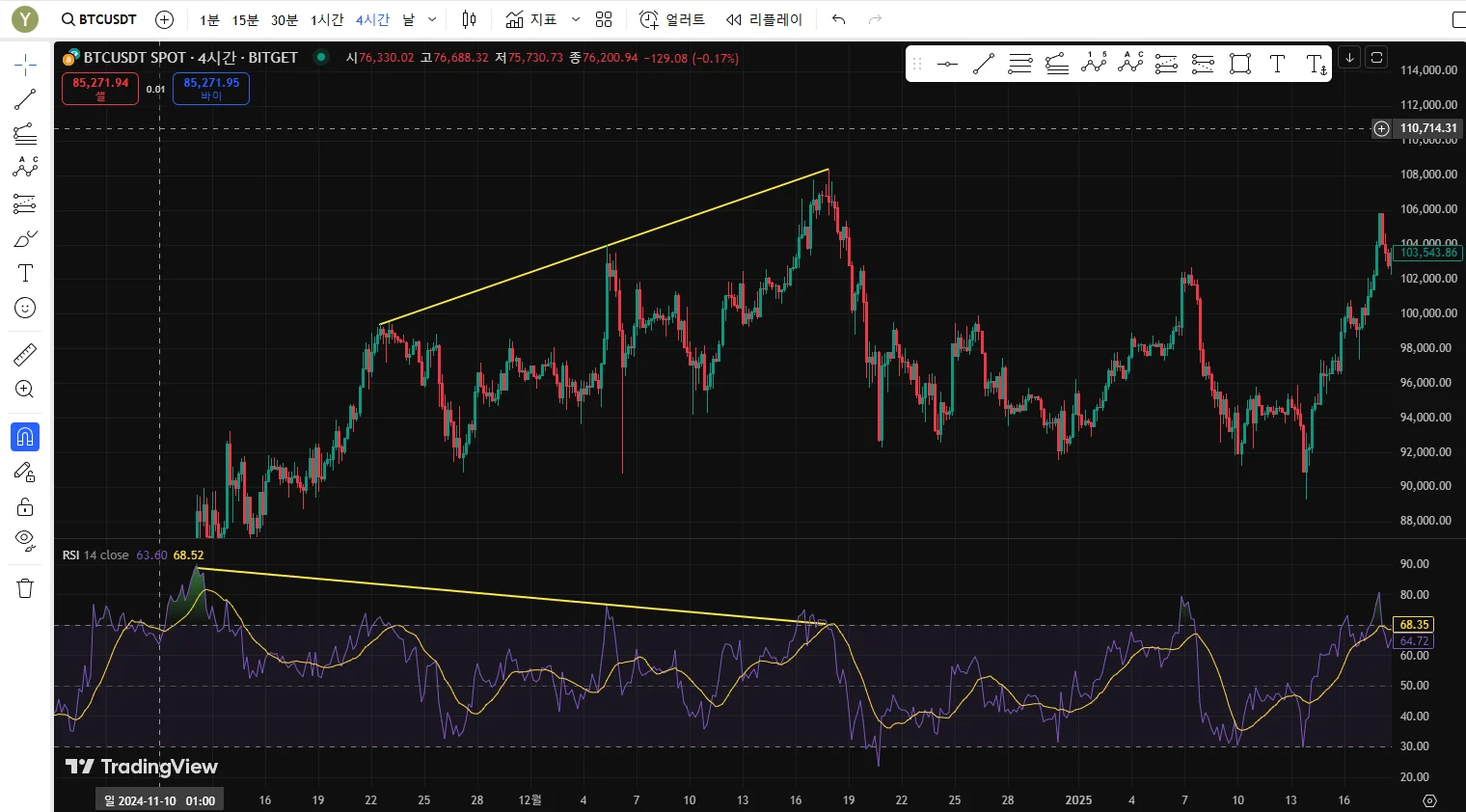The image size is (1466, 812).
Task: Click the undo arrow
Action: 839,19
